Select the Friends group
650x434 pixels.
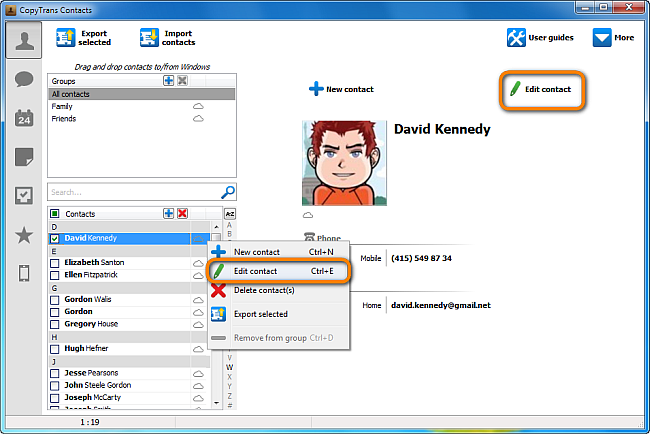pos(142,119)
